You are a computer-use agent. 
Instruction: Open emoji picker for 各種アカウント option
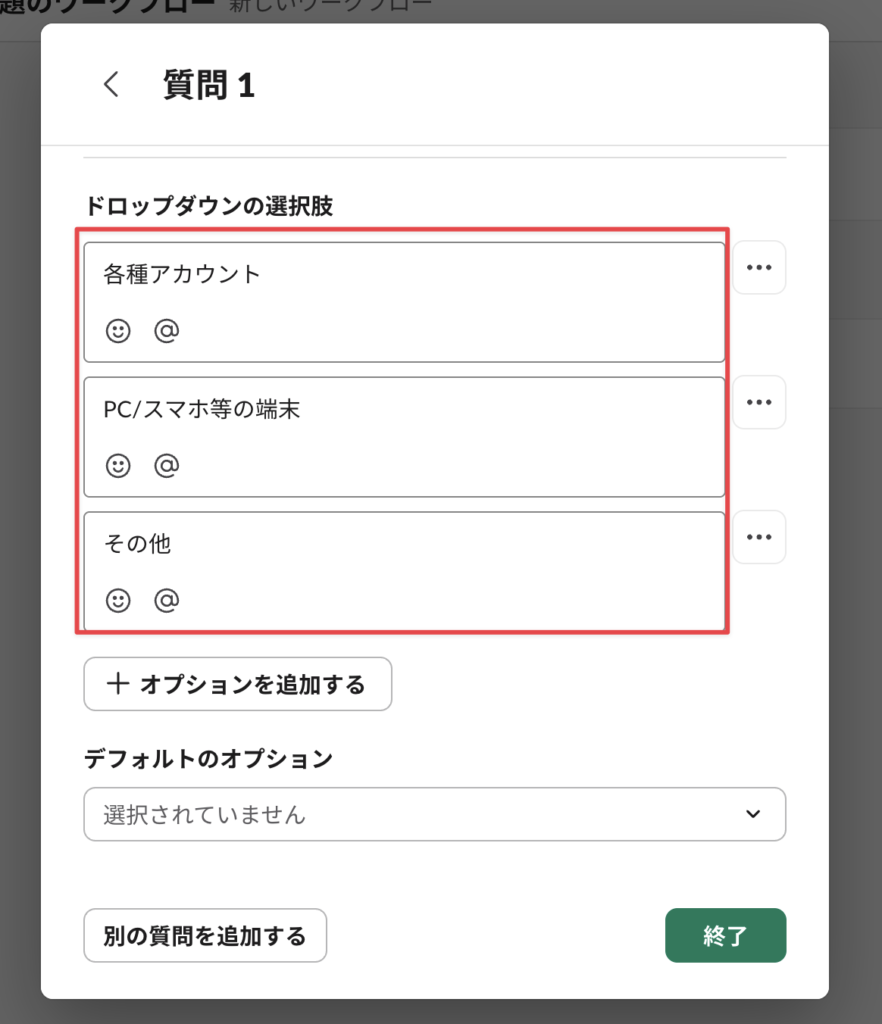tap(118, 331)
